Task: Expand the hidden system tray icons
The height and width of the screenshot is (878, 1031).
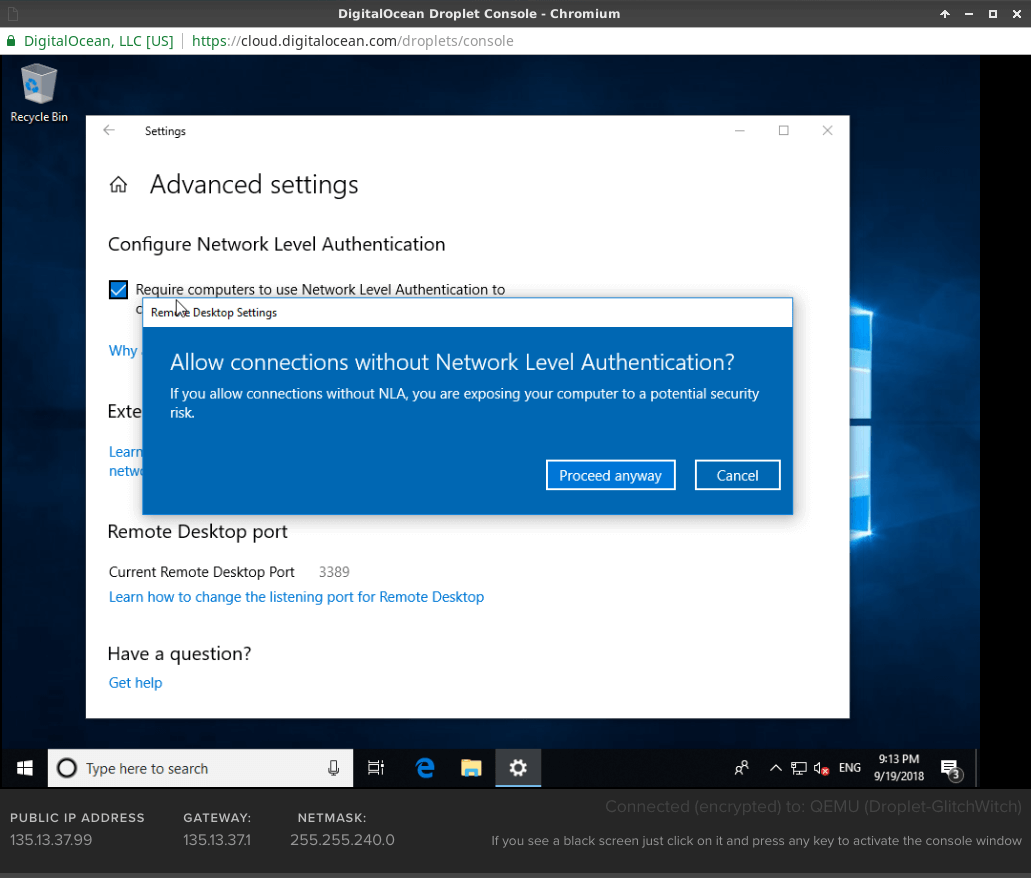Action: (775, 768)
